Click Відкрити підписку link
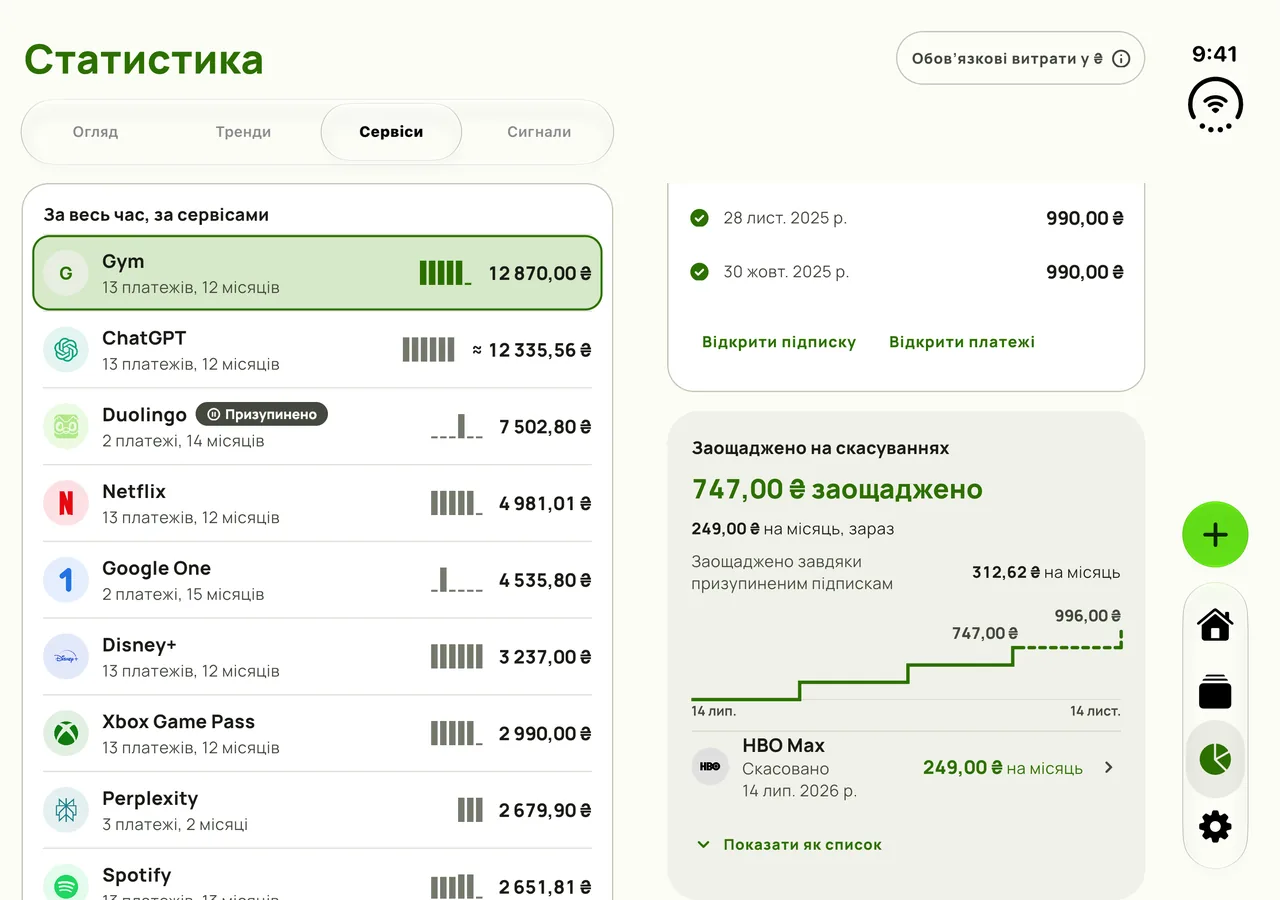This screenshot has height=900, width=1280. pyautogui.click(x=779, y=342)
